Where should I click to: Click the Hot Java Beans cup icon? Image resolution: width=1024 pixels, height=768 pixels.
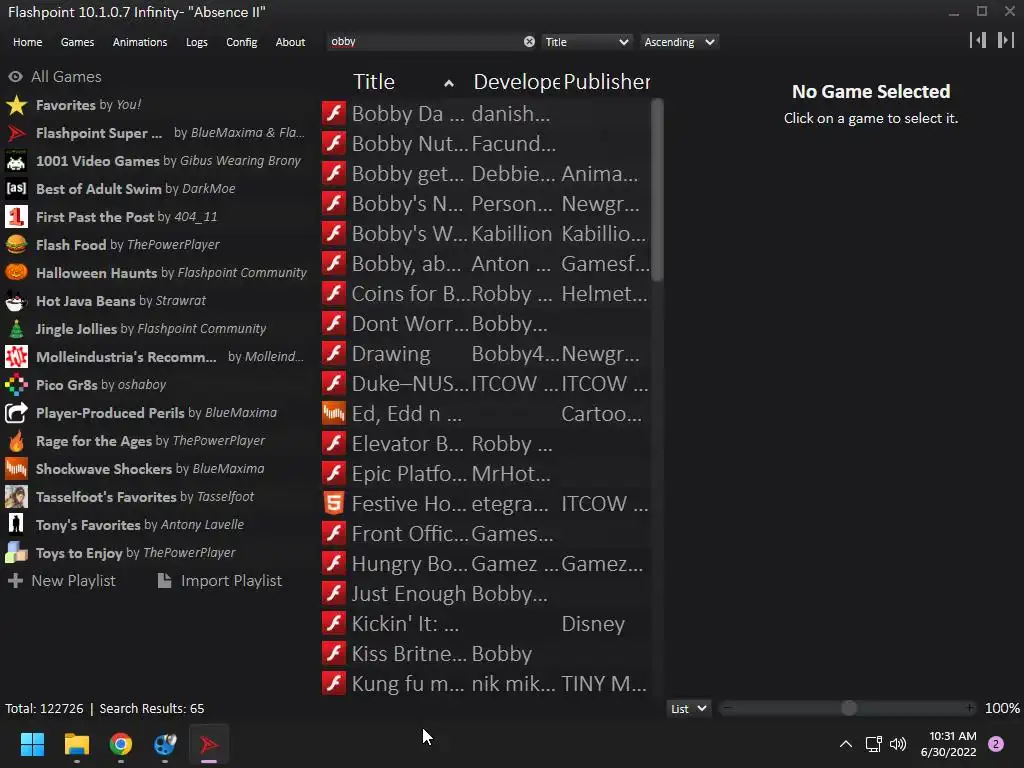coord(16,300)
